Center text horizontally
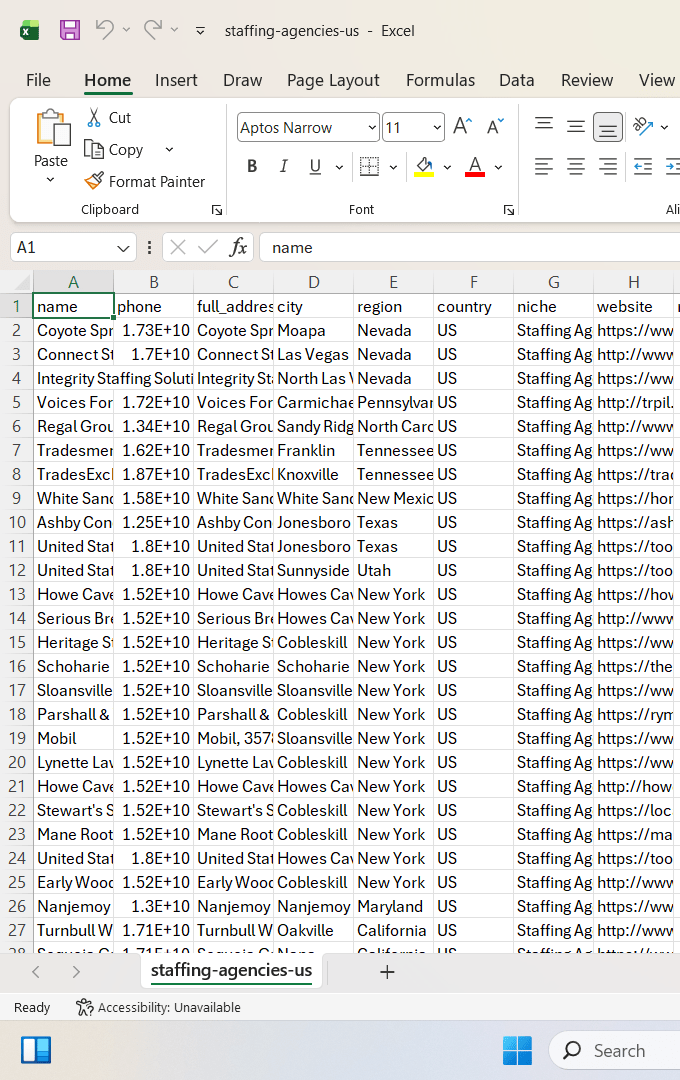The image size is (680, 1080). click(x=575, y=166)
